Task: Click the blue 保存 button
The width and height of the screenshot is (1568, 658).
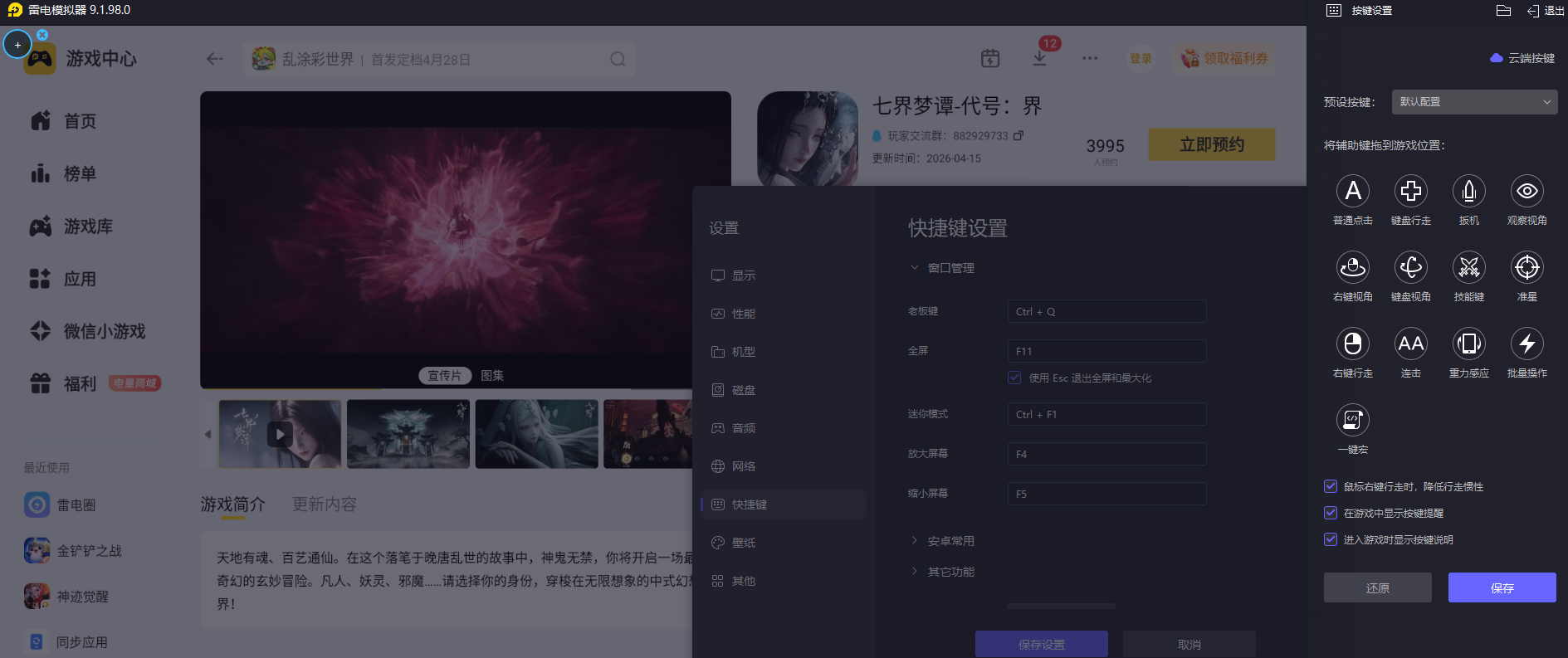Action: tap(1502, 587)
